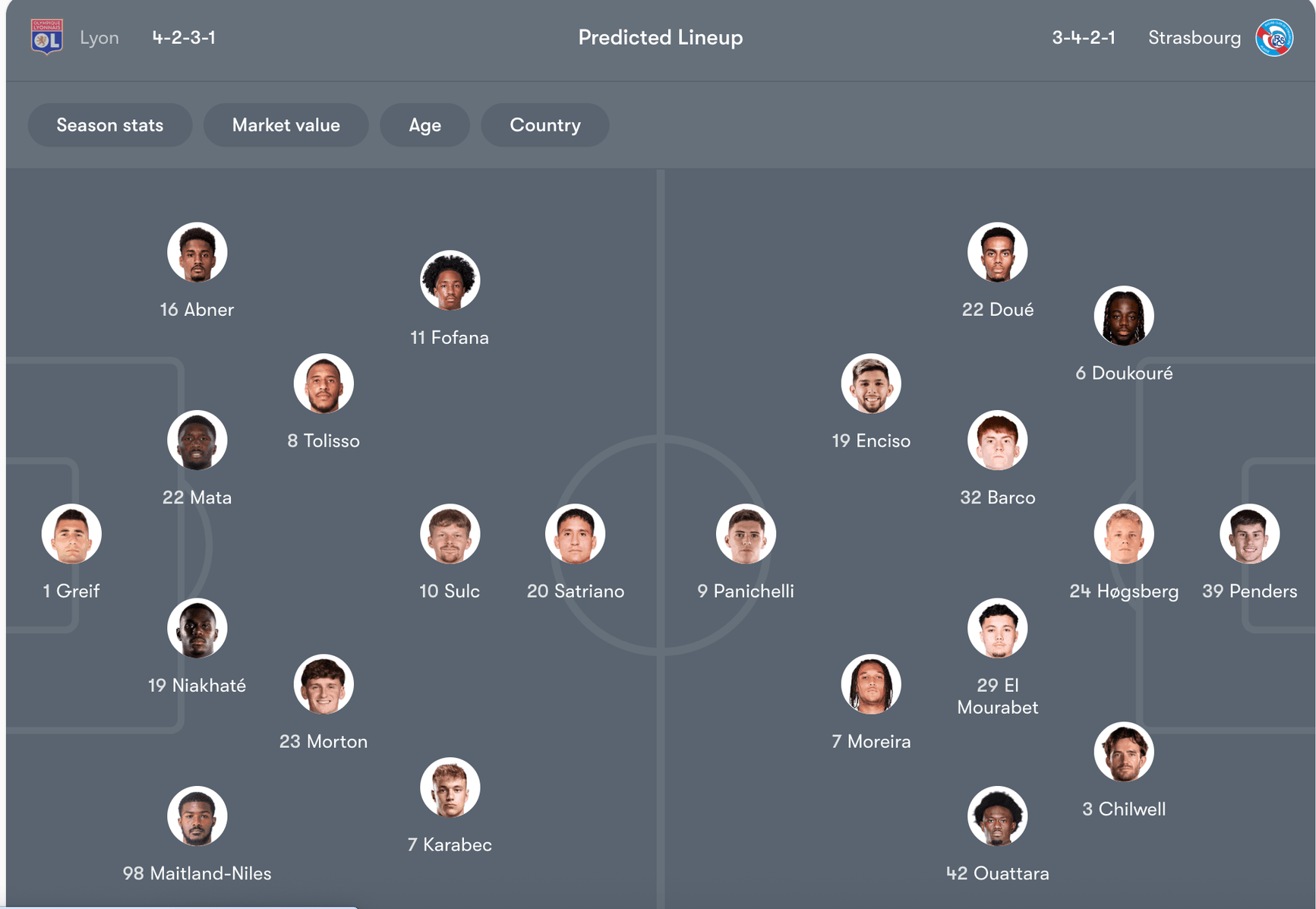Select Sulc's player portrait

[x=450, y=534]
